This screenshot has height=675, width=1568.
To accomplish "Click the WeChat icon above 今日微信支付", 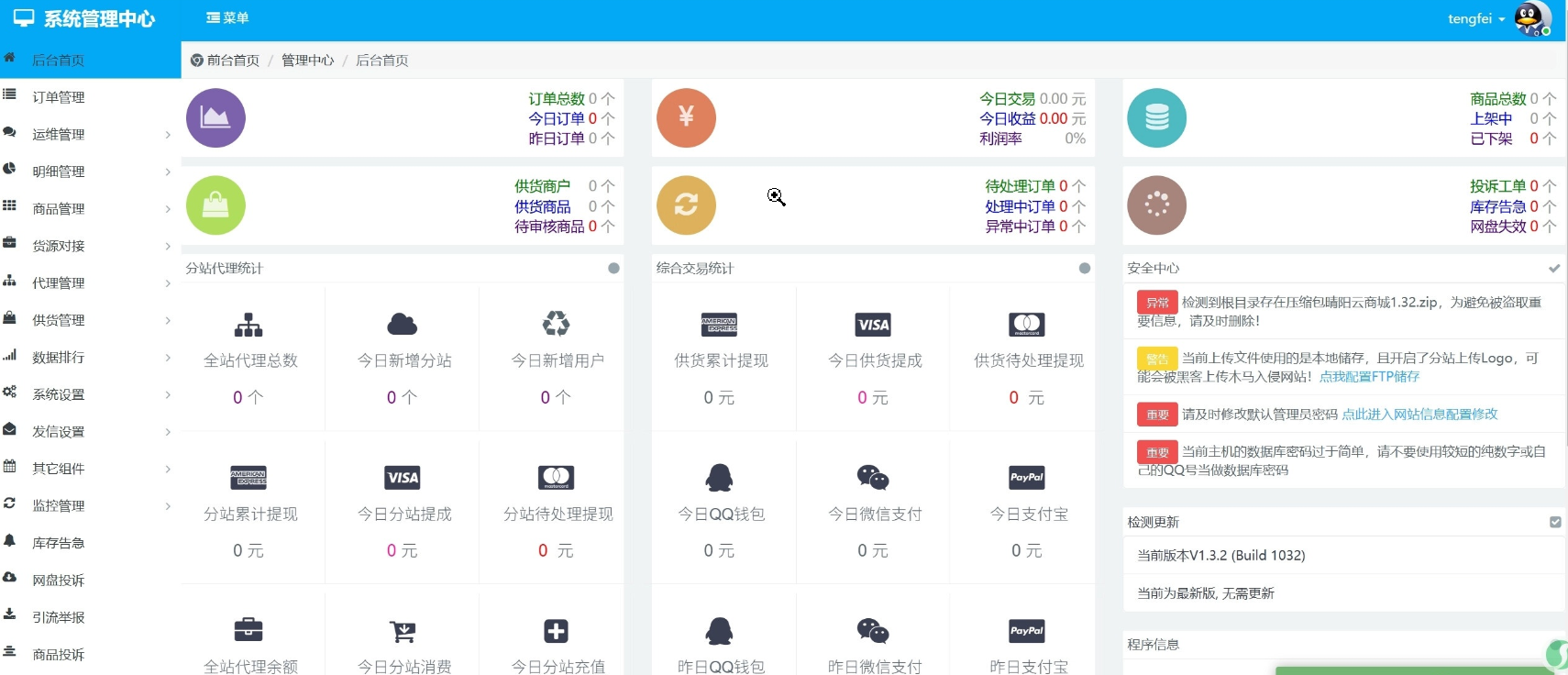I will tap(873, 478).
